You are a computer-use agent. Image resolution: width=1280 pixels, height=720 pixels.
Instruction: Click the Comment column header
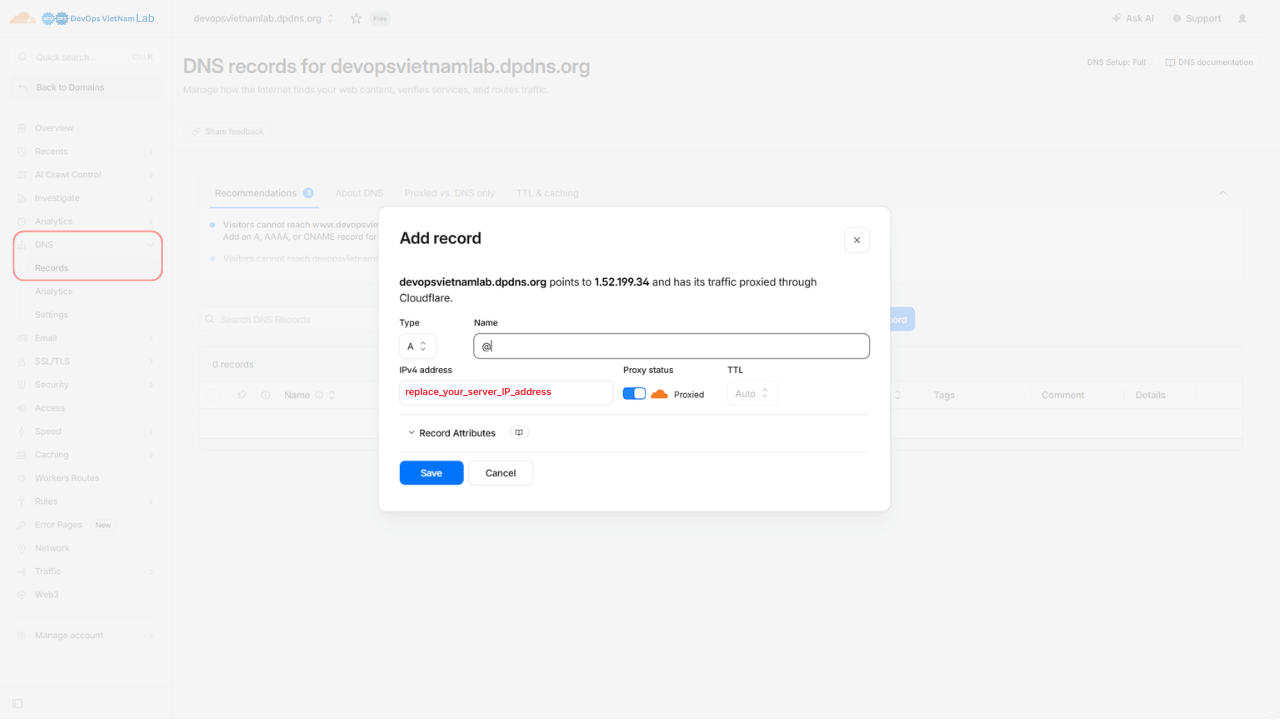[x=1062, y=395]
